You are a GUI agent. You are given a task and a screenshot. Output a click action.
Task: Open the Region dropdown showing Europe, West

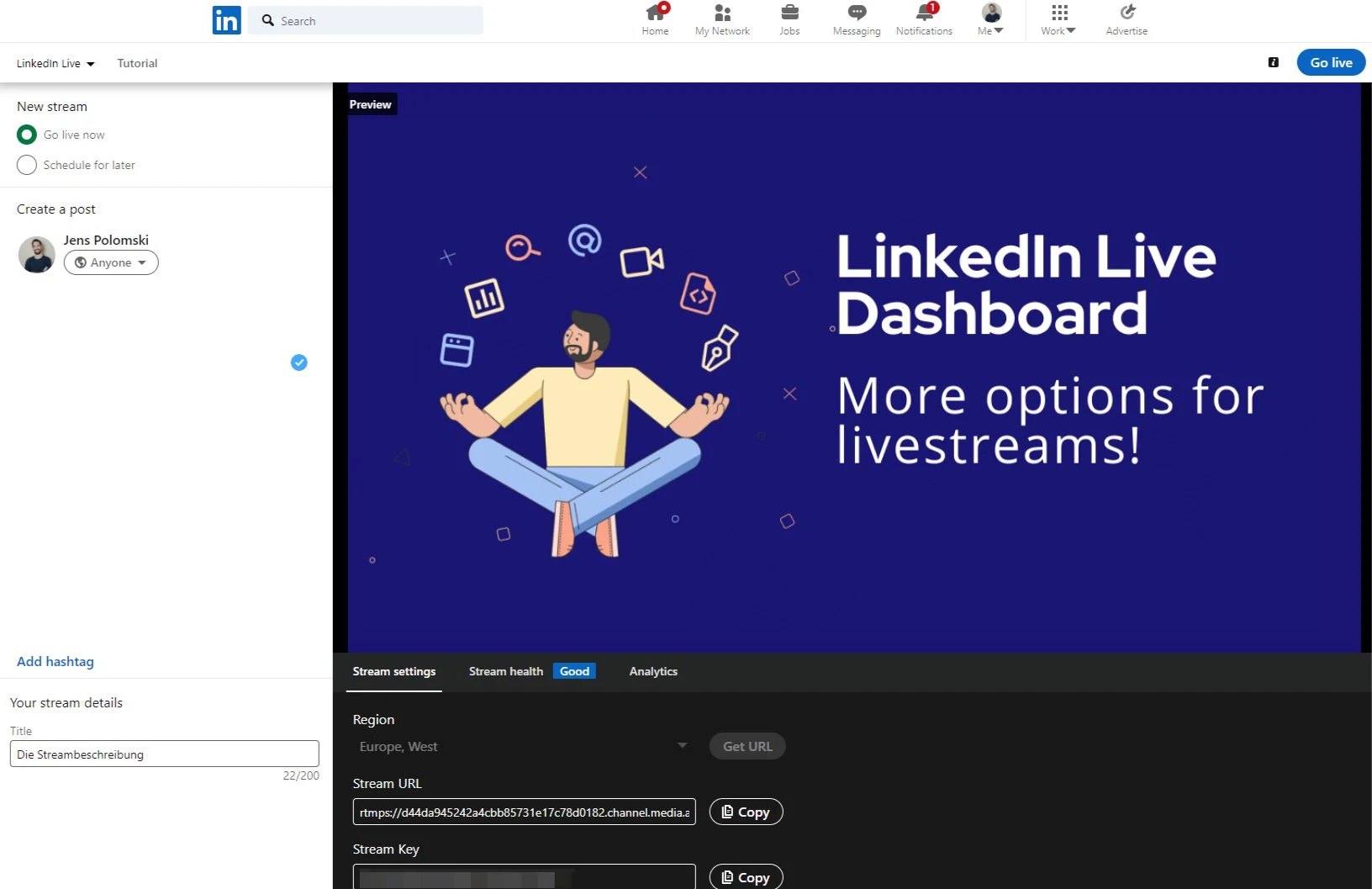coord(521,746)
